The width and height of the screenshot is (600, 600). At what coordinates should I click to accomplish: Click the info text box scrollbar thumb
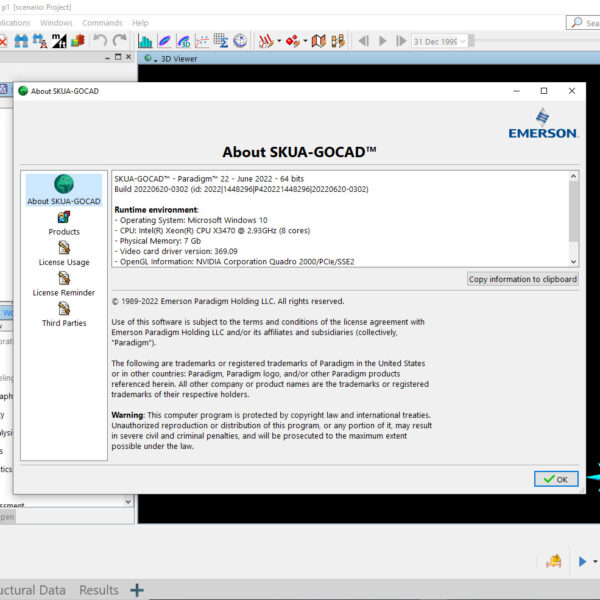[573, 211]
